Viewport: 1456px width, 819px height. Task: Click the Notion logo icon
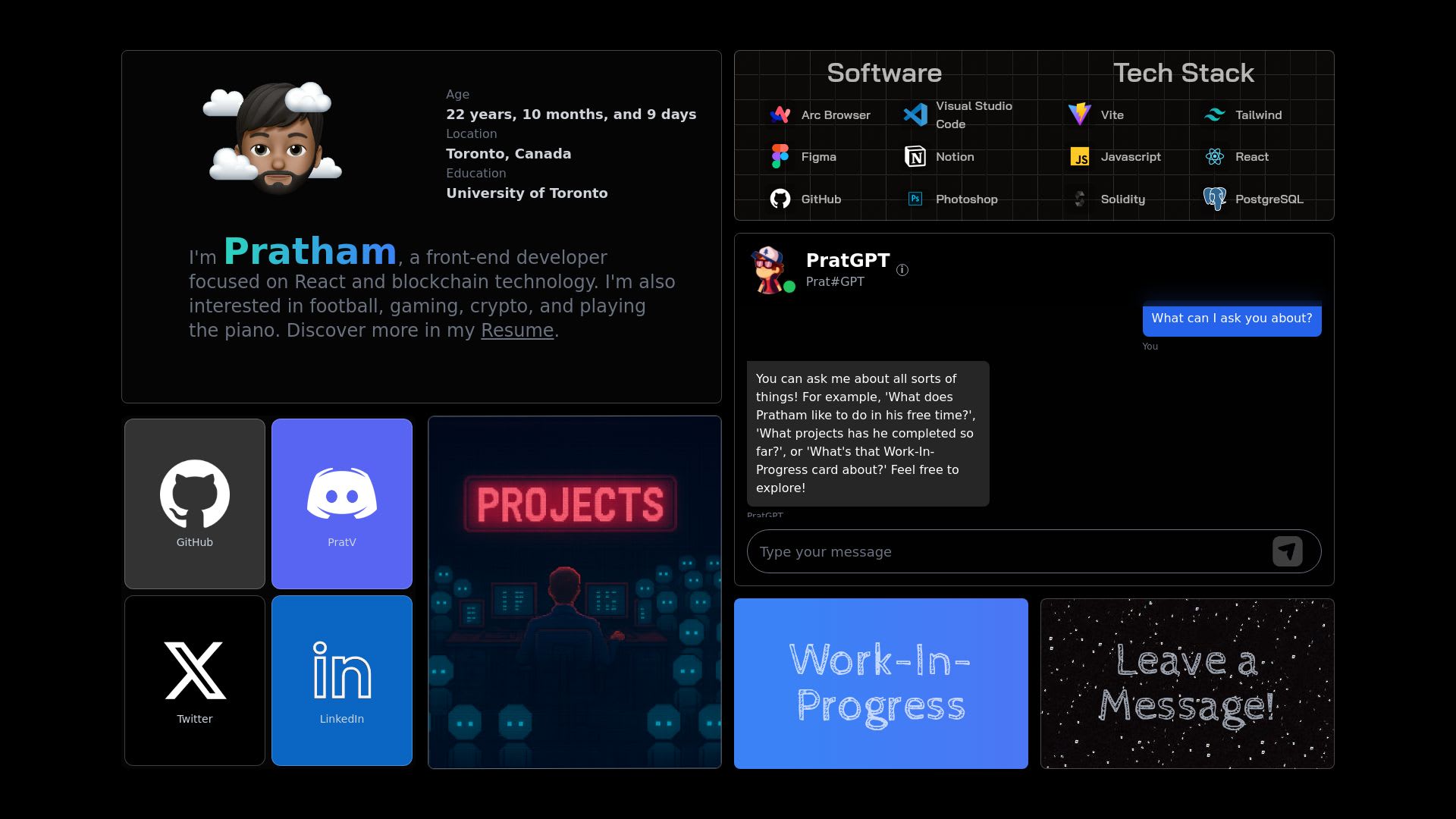tap(915, 156)
